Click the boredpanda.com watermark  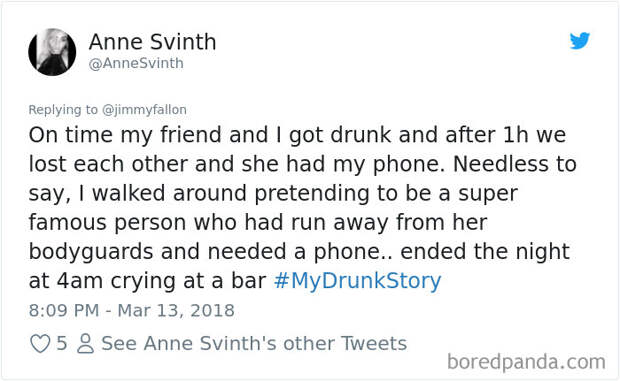coord(526,362)
